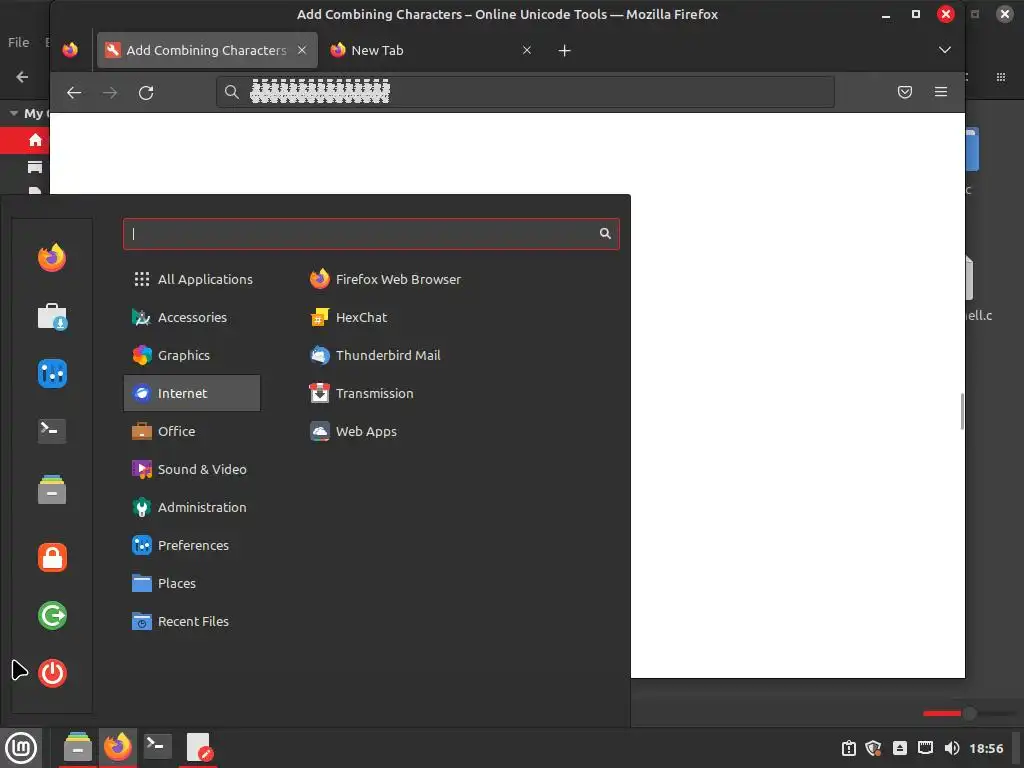Open Recent Files category
The image size is (1024, 768).
[x=192, y=621]
